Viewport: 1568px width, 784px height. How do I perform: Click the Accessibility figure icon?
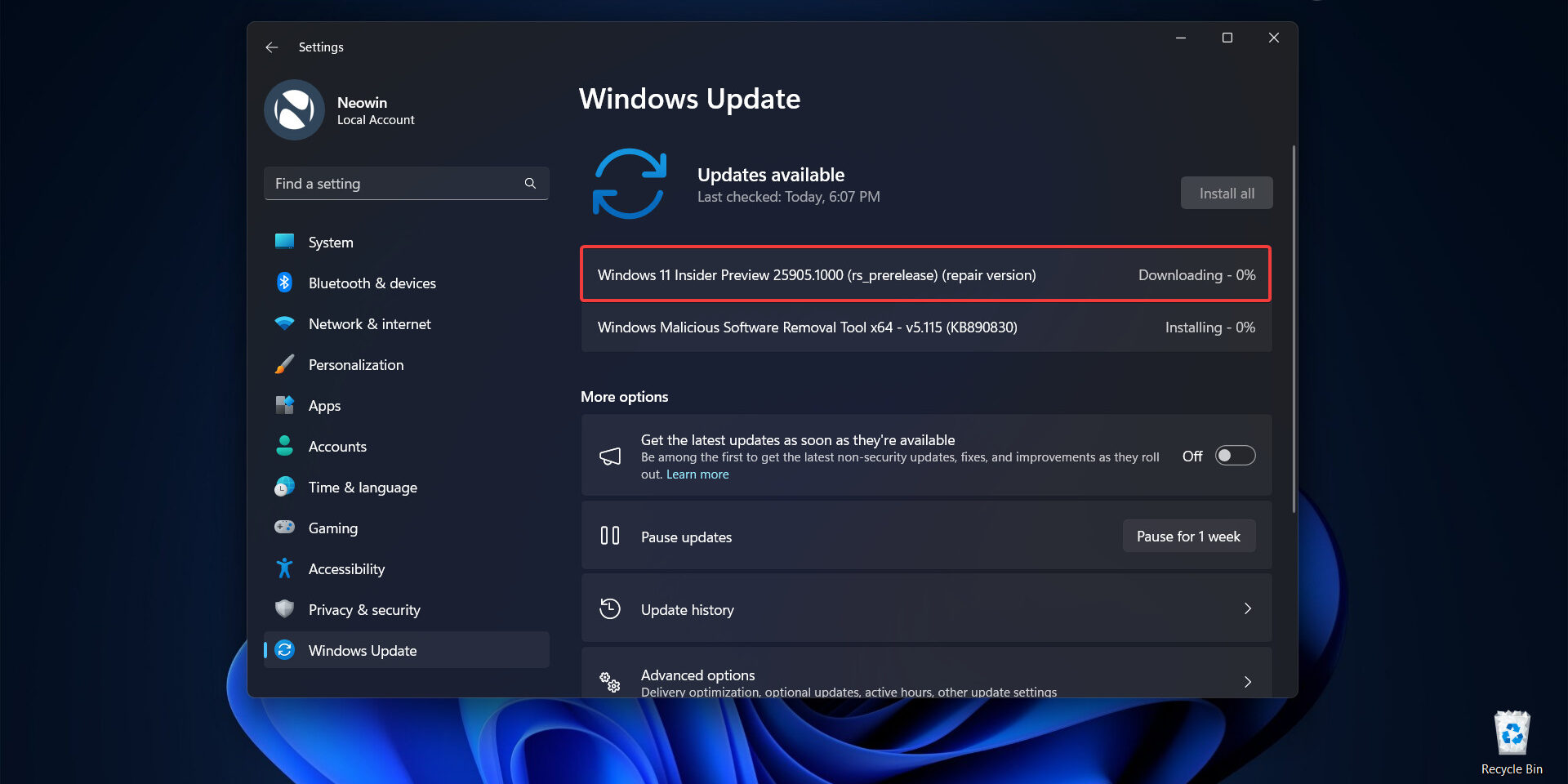tap(284, 568)
